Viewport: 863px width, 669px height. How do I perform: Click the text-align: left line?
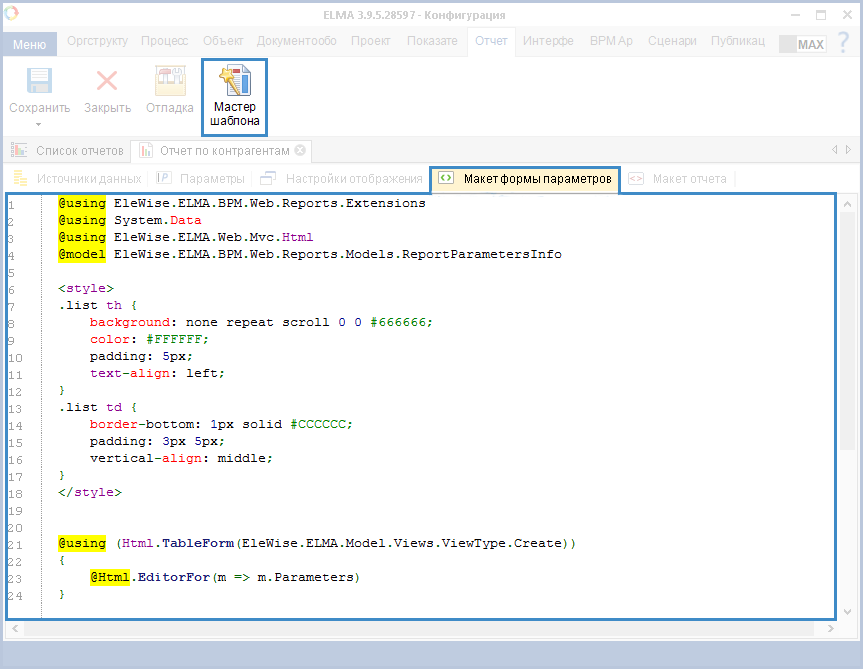coord(157,373)
